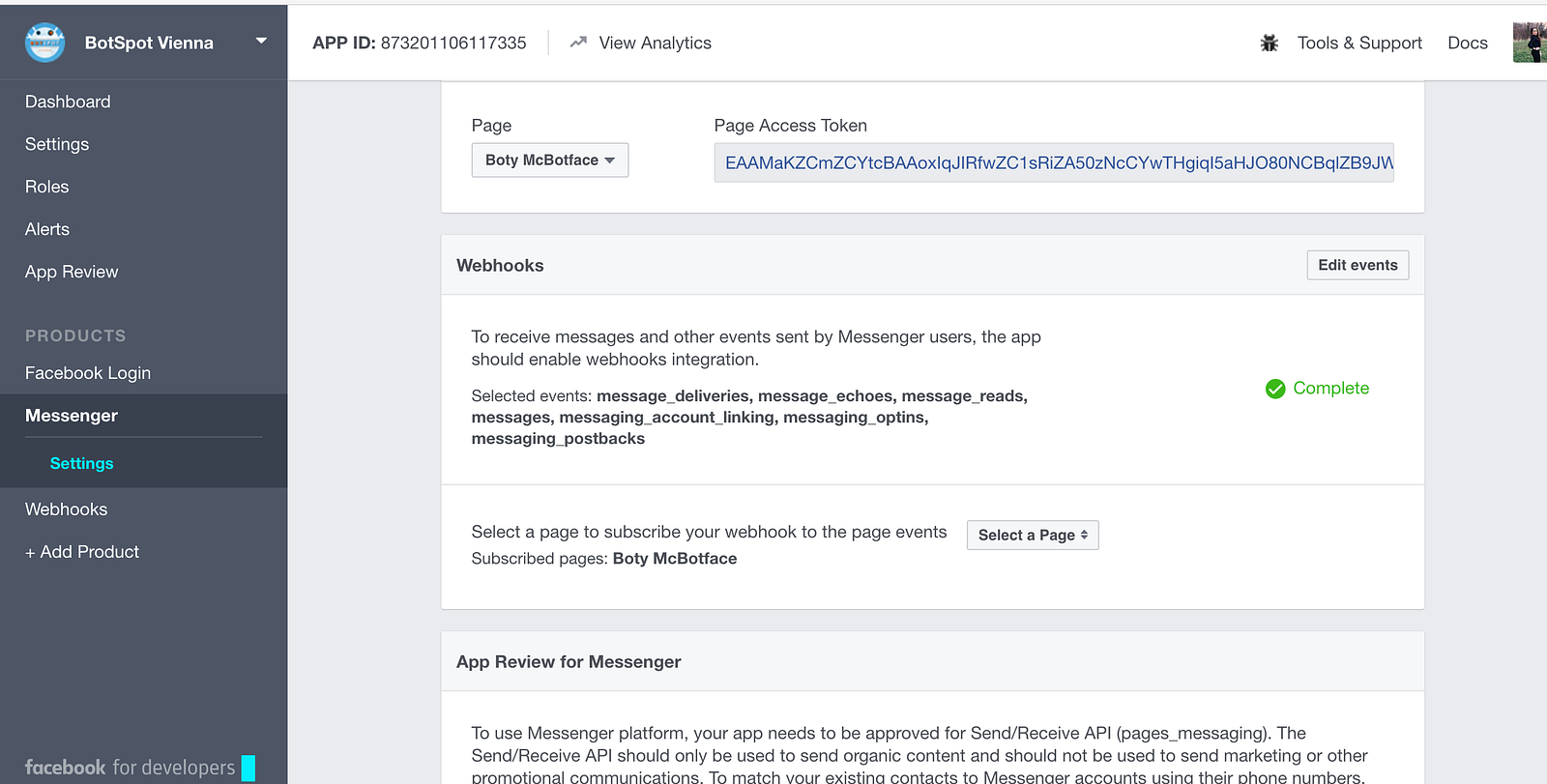Click the PRODUCTS sidebar heading
The image size is (1547, 784).
pos(75,335)
